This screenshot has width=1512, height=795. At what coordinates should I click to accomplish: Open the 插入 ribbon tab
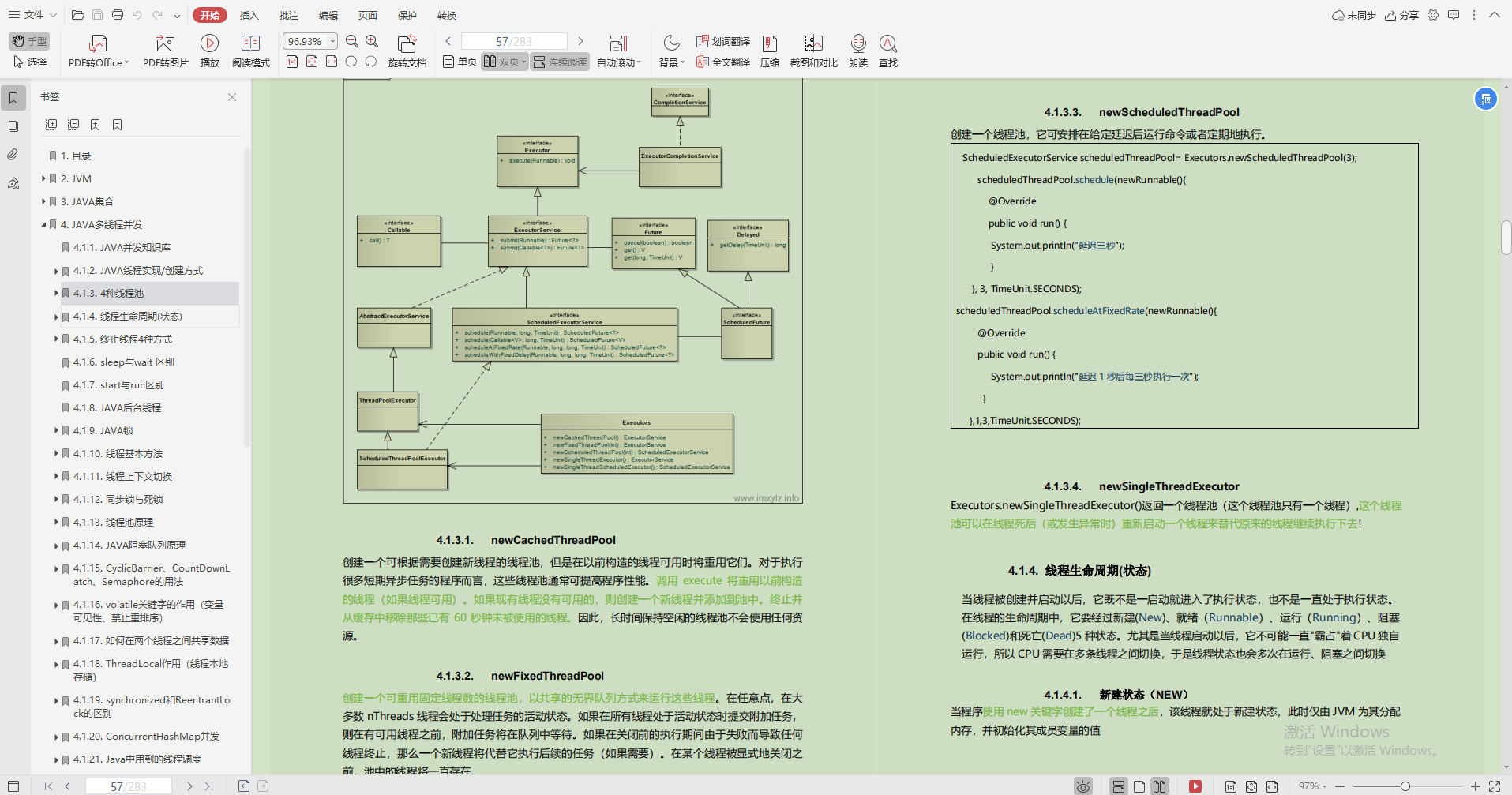pos(249,15)
